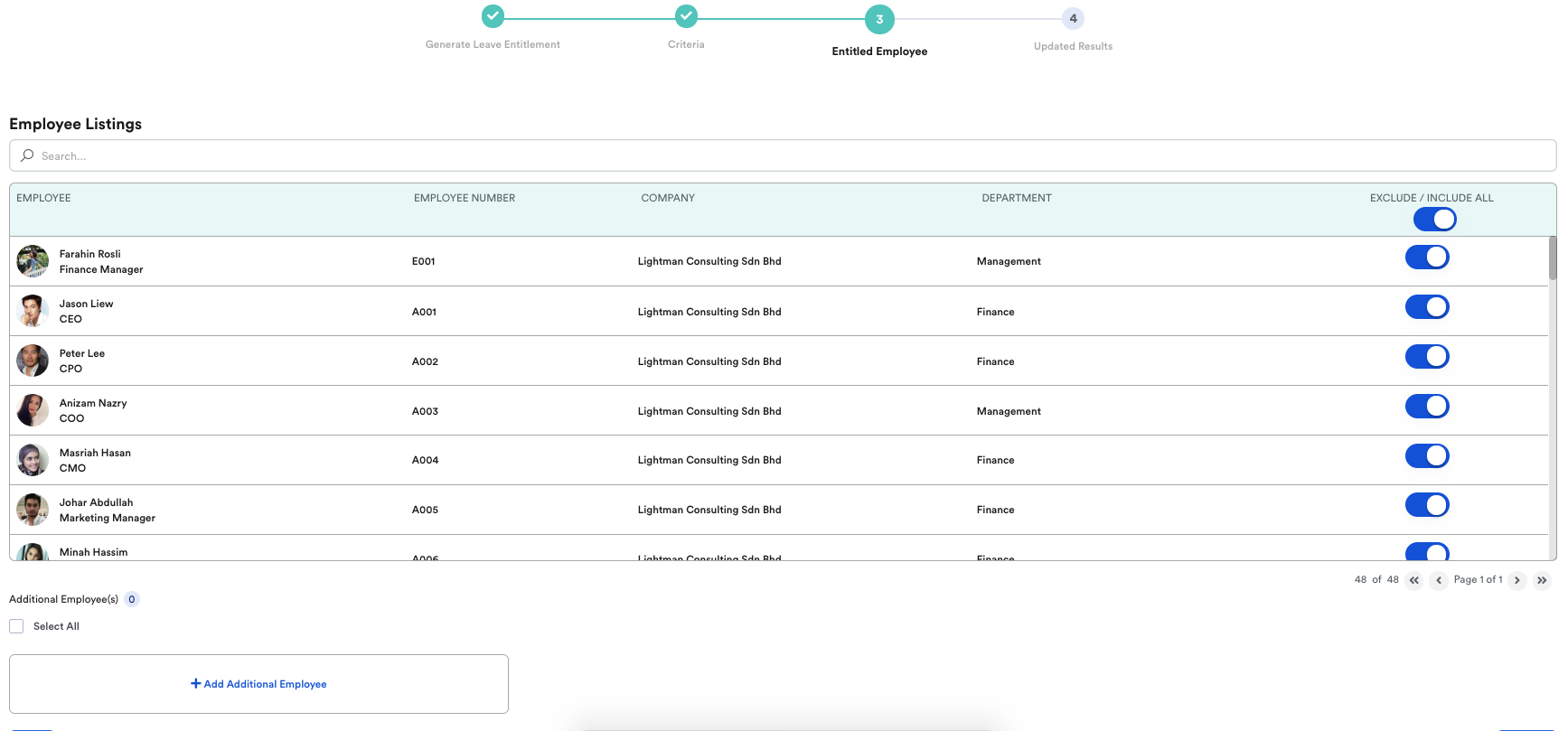The width and height of the screenshot is (1568, 731).
Task: Go to first page double-arrow icon
Action: 1414,580
